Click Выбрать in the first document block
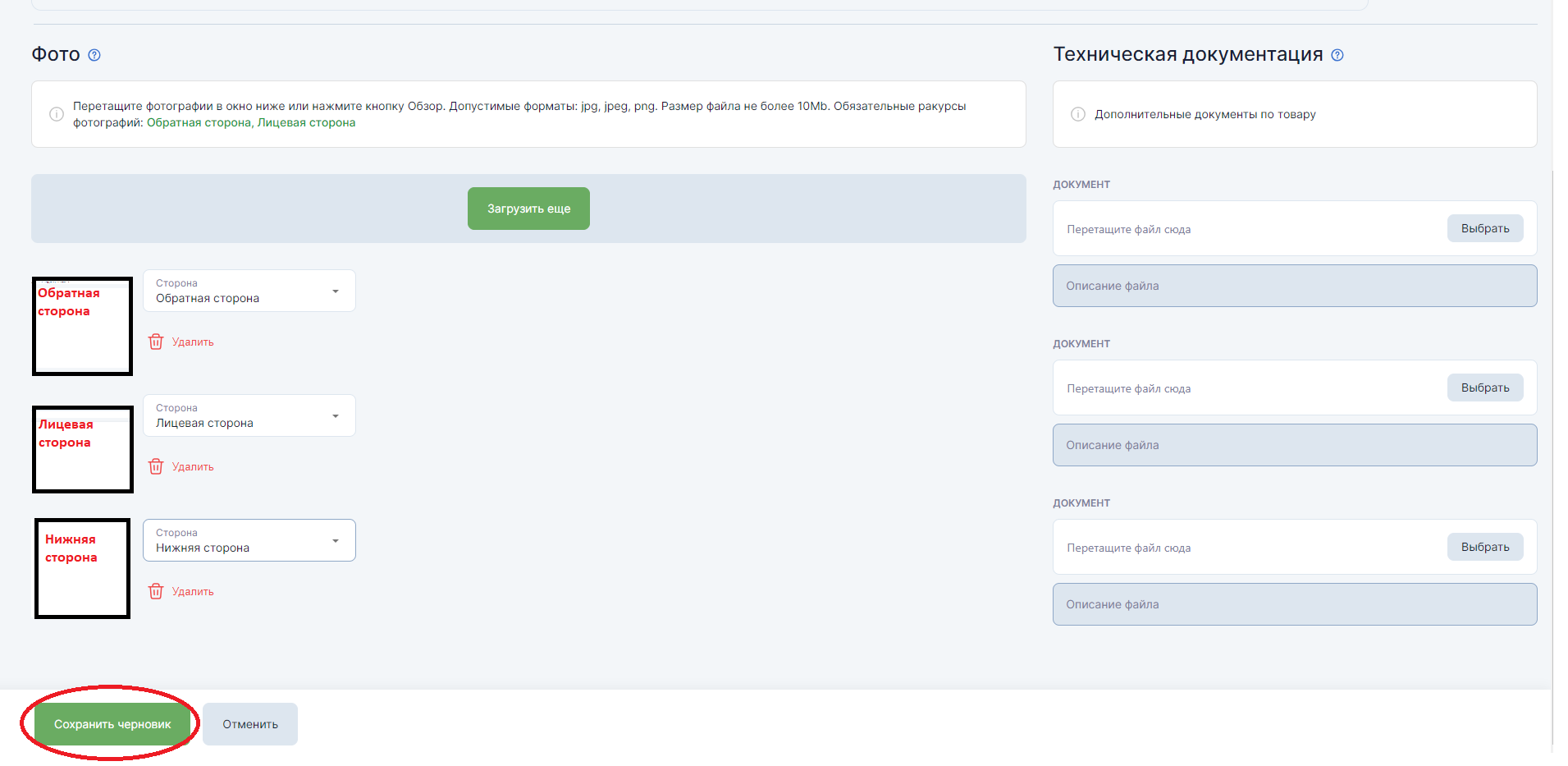The image size is (1568, 766). pos(1485,228)
